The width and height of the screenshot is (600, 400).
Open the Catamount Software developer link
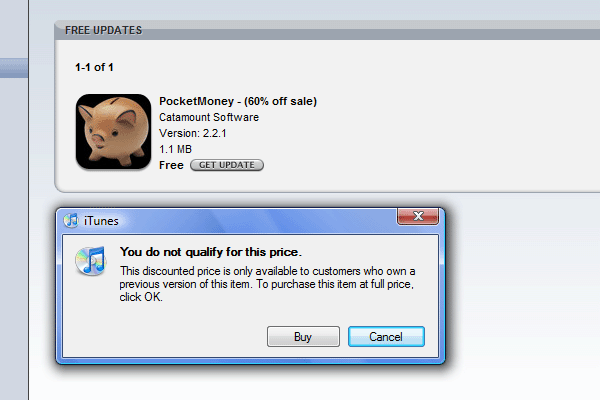tap(209, 117)
